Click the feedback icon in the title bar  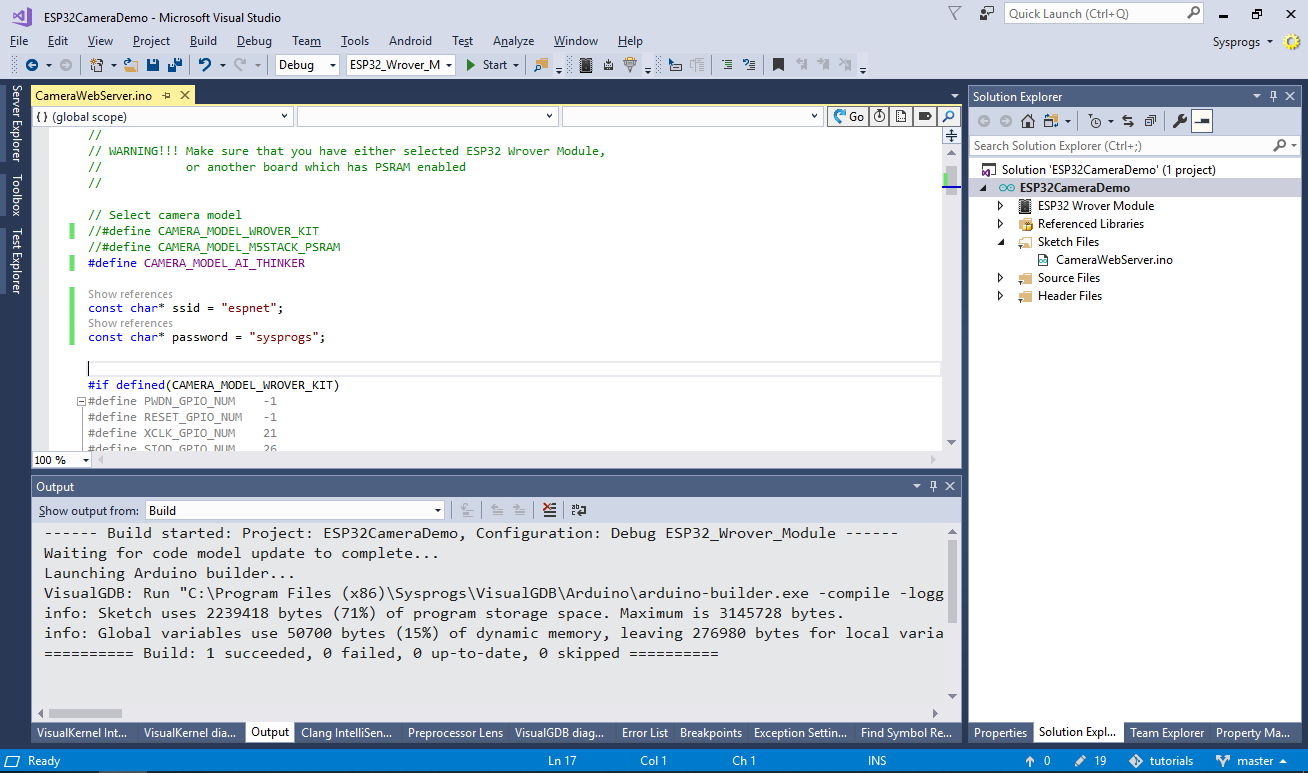pyautogui.click(x=987, y=13)
